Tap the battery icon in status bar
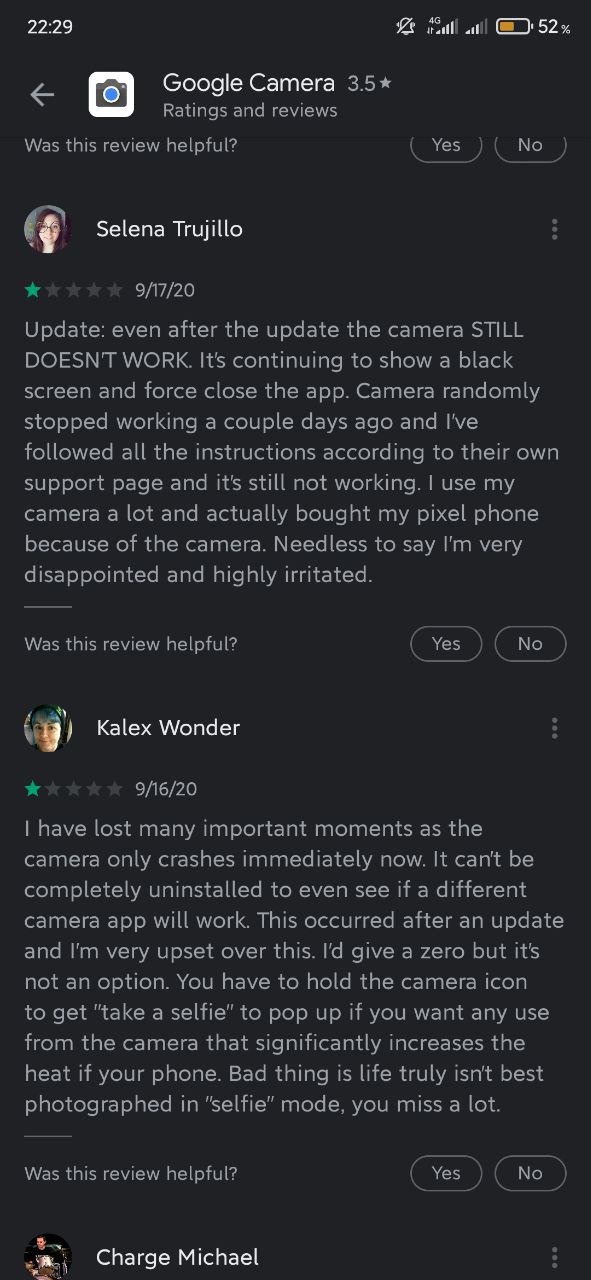Viewport: 591px width, 1280px height. pos(514,27)
